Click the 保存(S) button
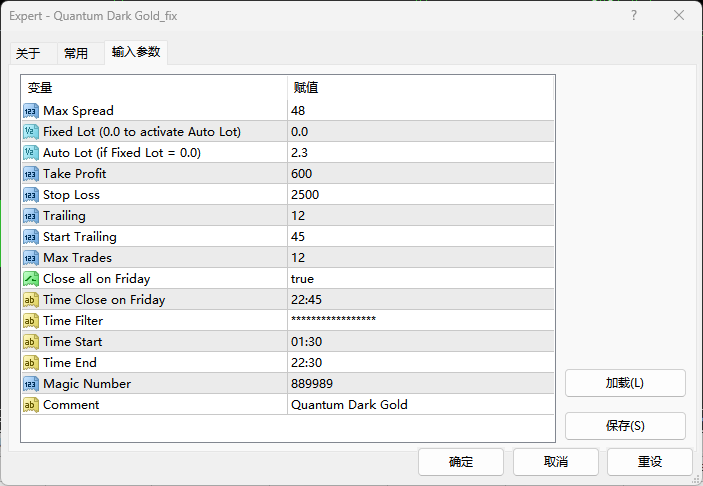This screenshot has height=486, width=703. click(x=625, y=426)
